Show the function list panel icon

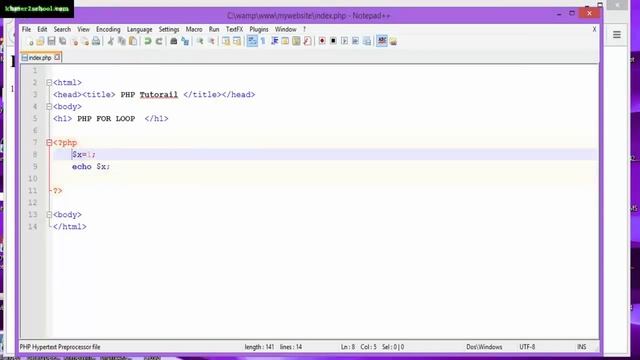[x=307, y=41]
